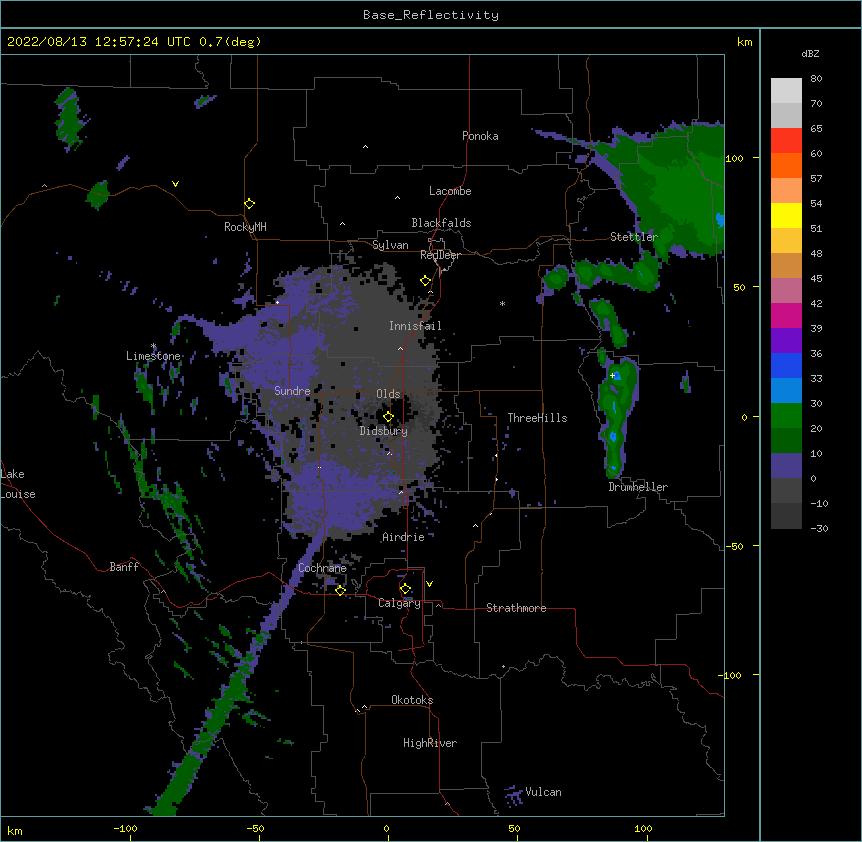Click the Sylvan town label
This screenshot has height=842, width=862.
point(390,245)
